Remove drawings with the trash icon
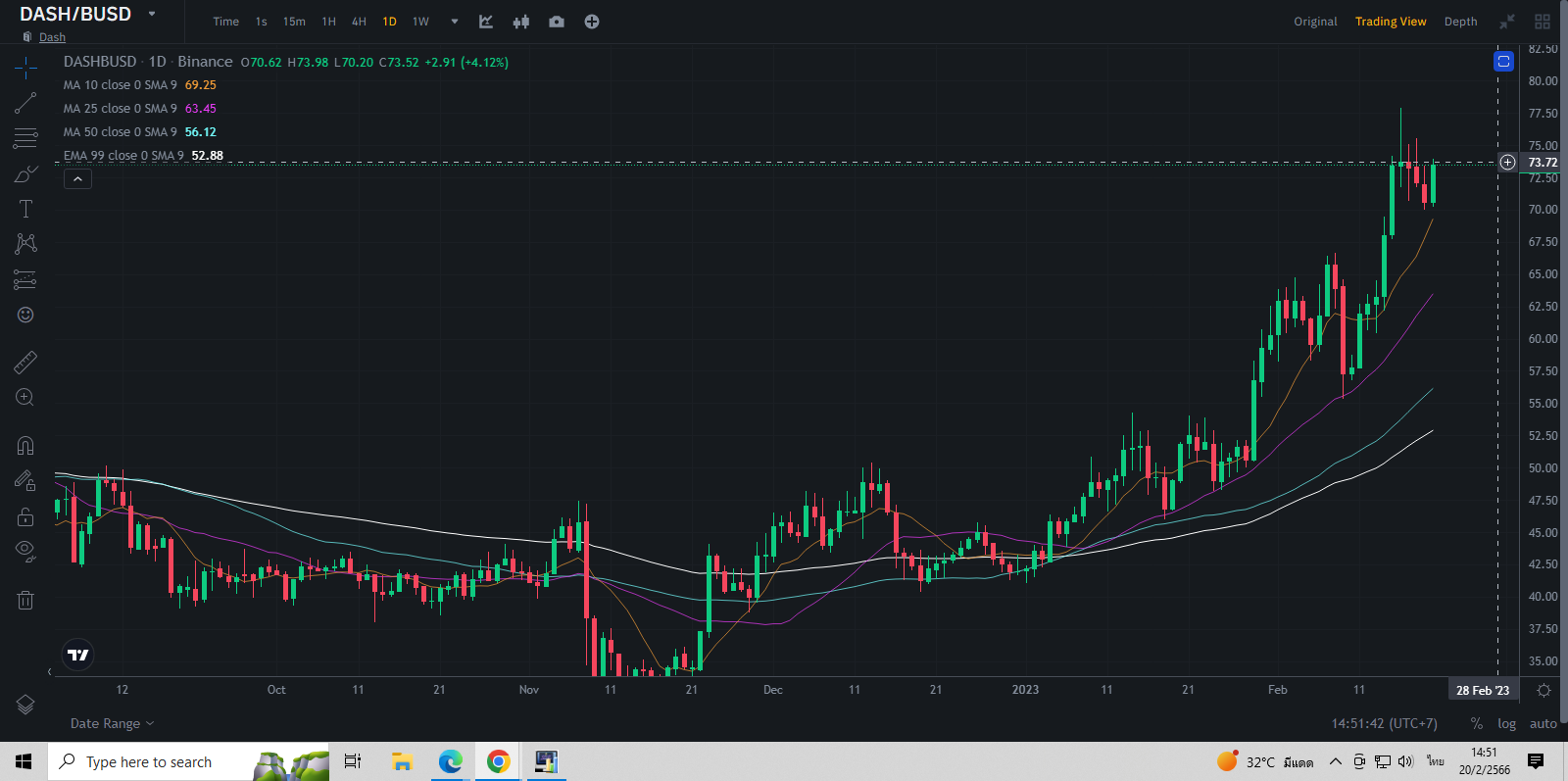The image size is (1568, 781). click(x=25, y=600)
